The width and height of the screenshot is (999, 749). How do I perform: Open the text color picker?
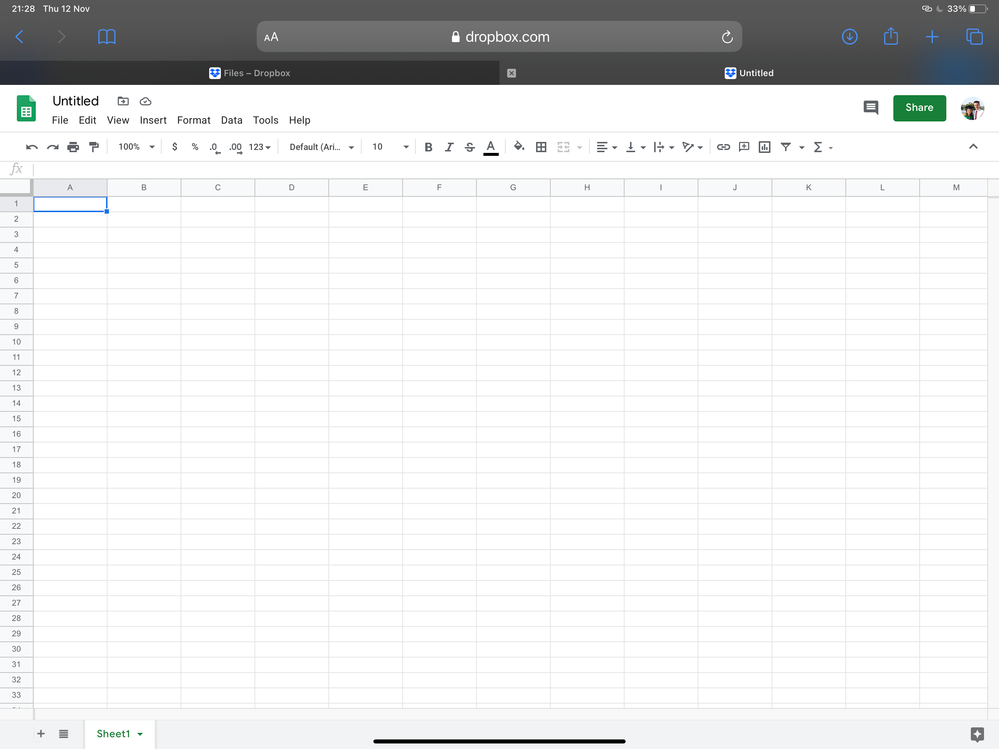click(491, 147)
